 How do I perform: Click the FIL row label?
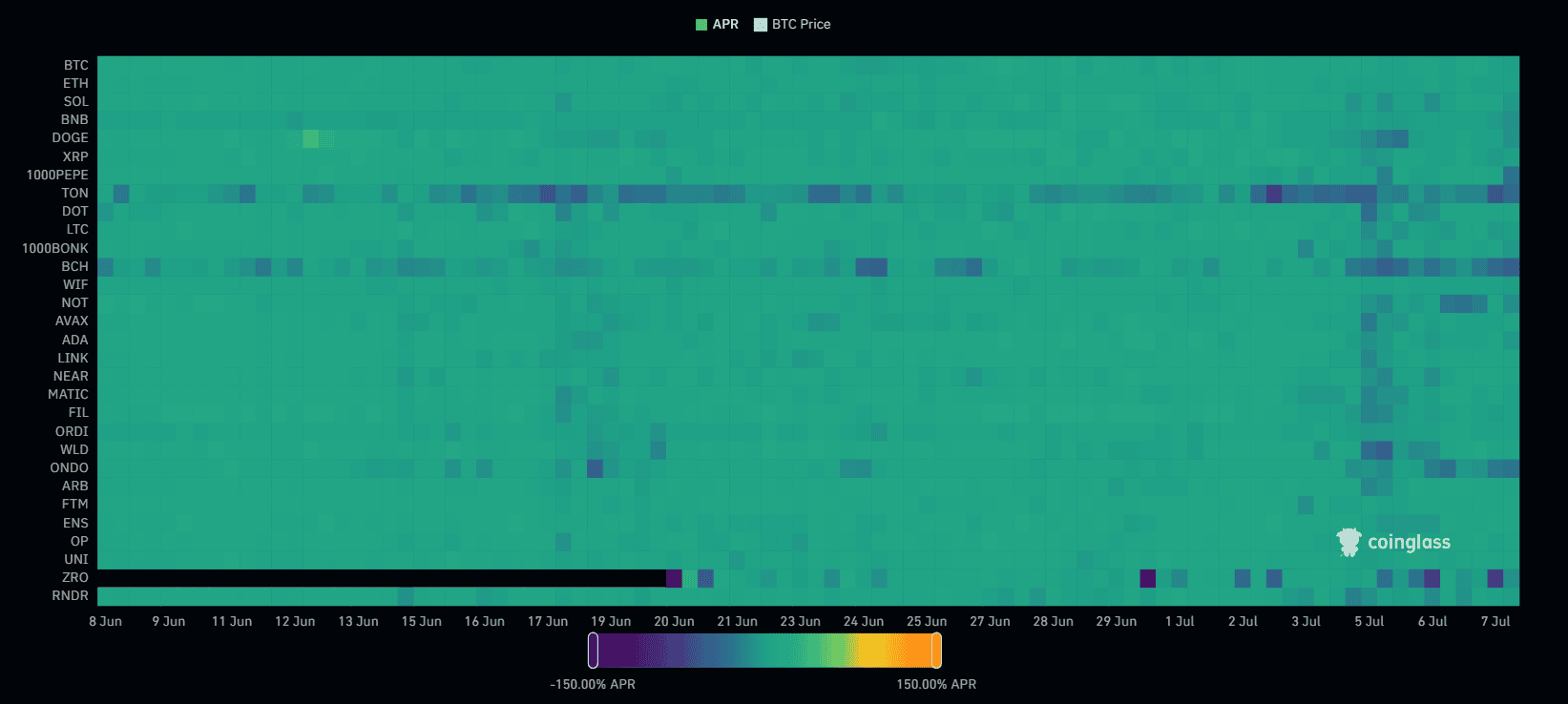point(79,412)
